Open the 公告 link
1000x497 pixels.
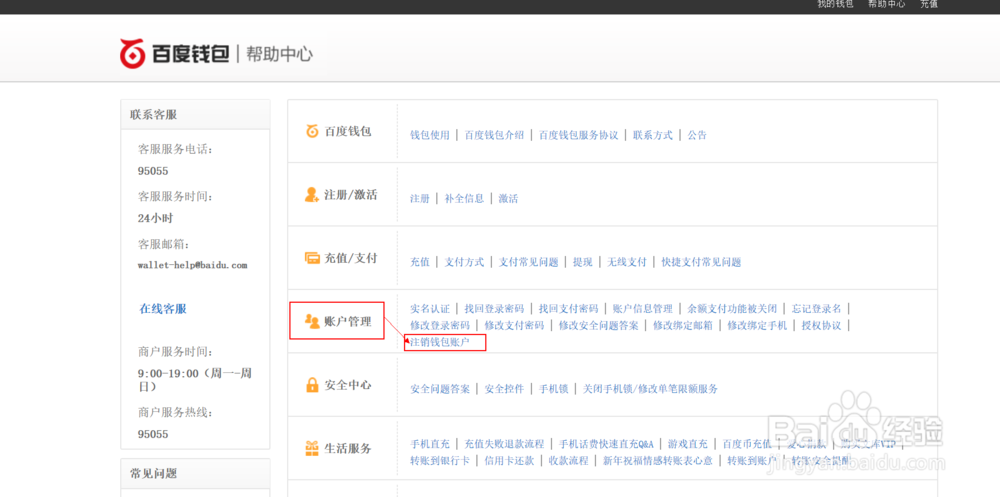coord(697,135)
